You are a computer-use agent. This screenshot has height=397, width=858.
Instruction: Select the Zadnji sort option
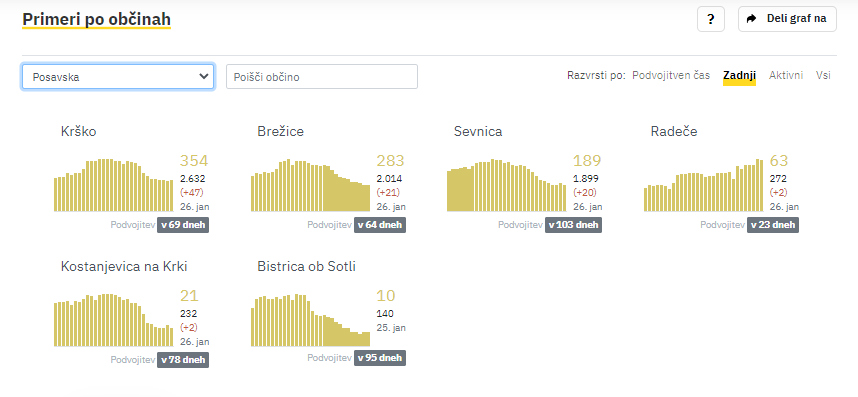click(x=739, y=75)
